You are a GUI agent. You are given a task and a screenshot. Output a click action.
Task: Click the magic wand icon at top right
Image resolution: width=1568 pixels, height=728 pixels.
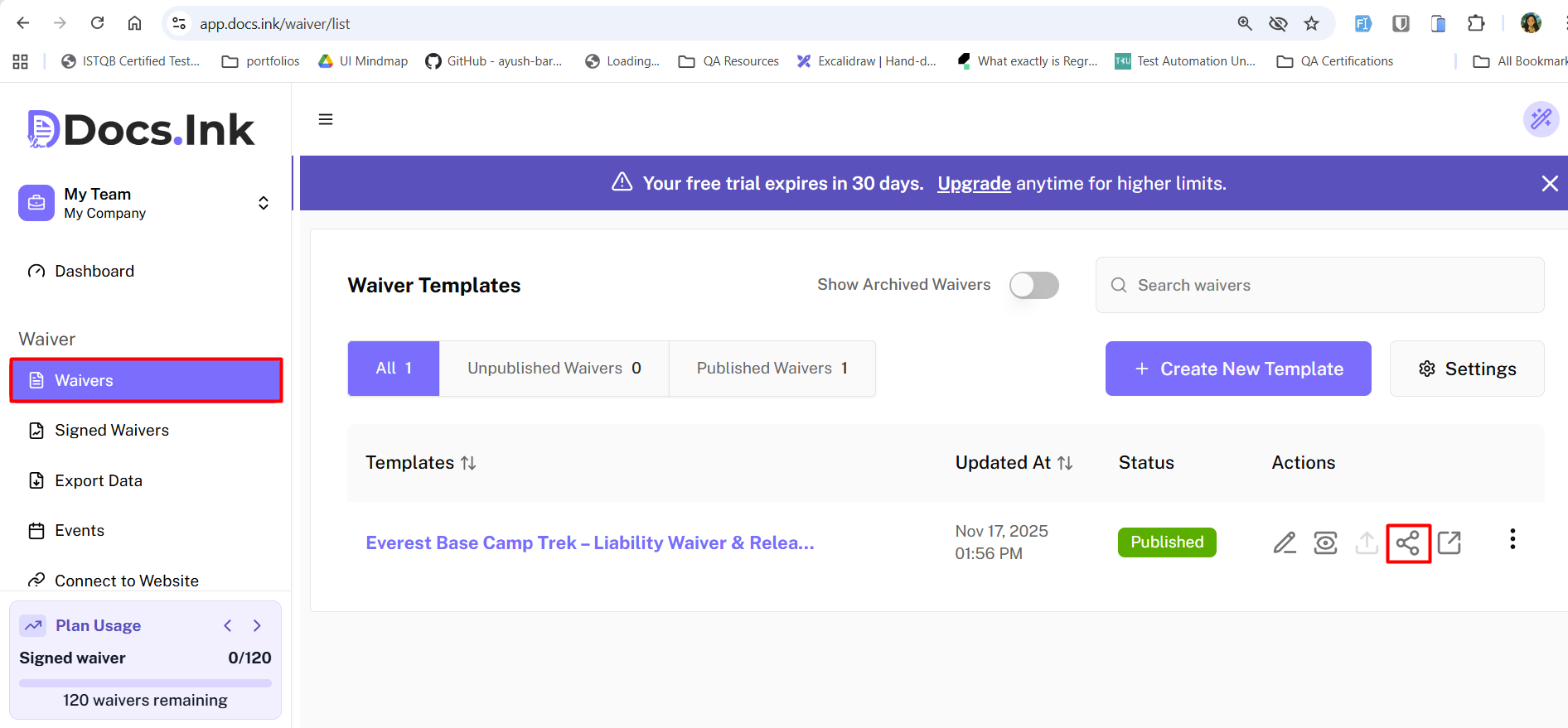(1541, 119)
